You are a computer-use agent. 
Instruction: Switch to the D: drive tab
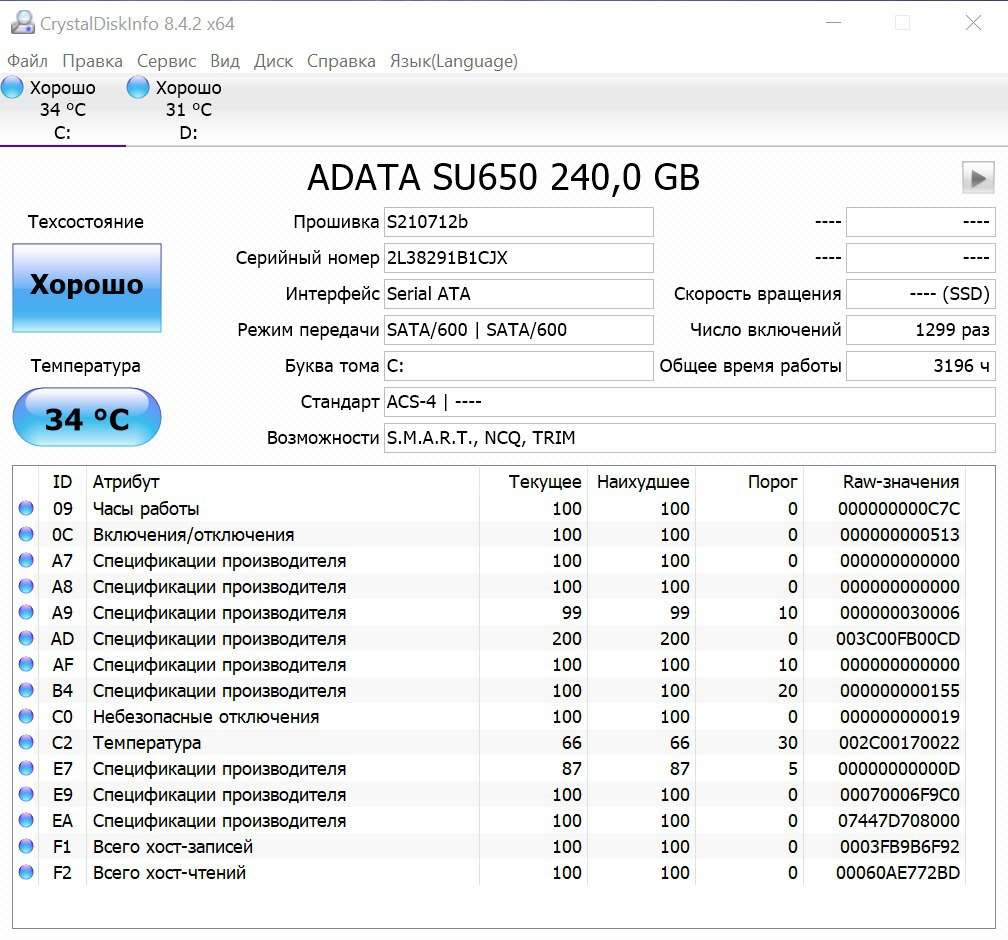pyautogui.click(x=188, y=110)
